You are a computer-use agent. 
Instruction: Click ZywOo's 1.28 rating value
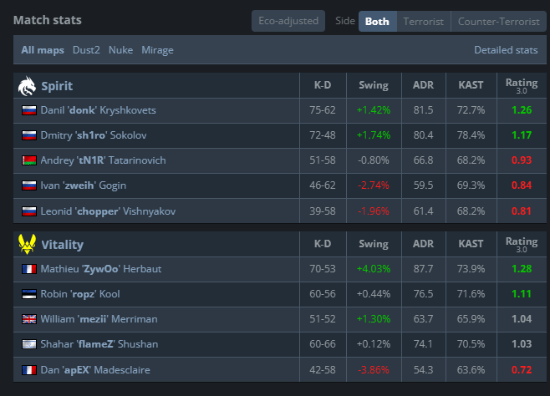[522, 269]
